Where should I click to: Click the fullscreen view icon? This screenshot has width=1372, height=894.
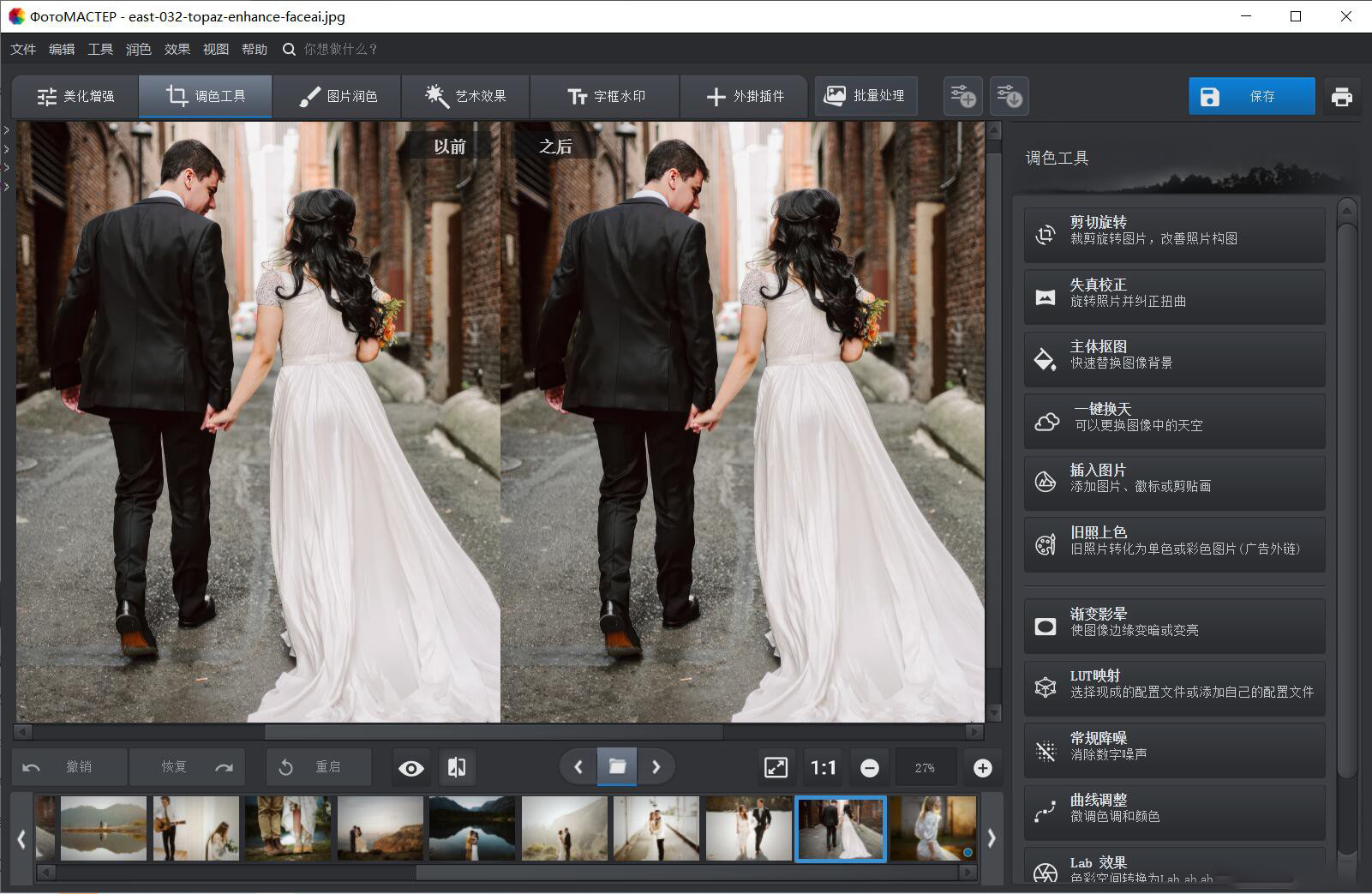776,767
